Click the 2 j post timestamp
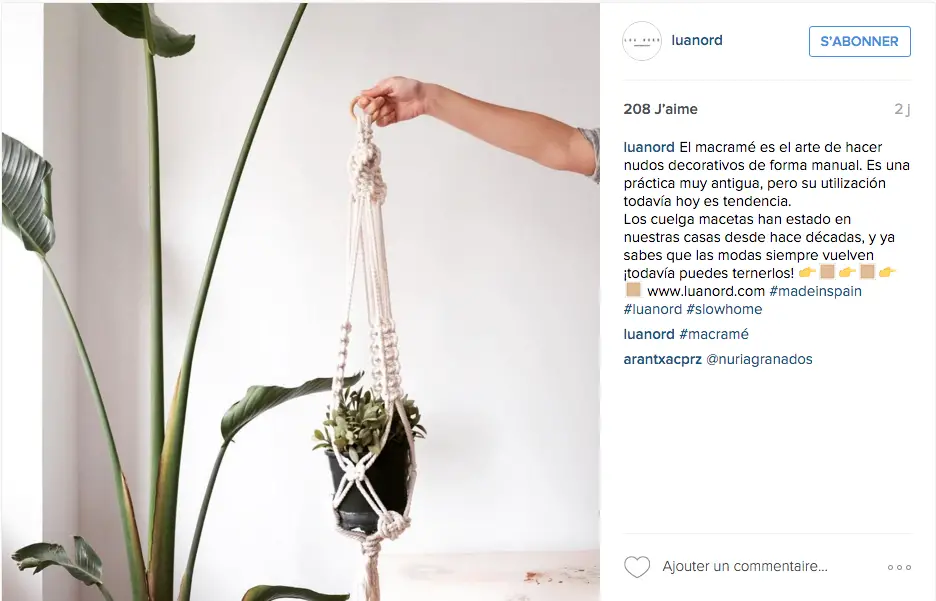Image resolution: width=936 pixels, height=601 pixels. coord(902,109)
